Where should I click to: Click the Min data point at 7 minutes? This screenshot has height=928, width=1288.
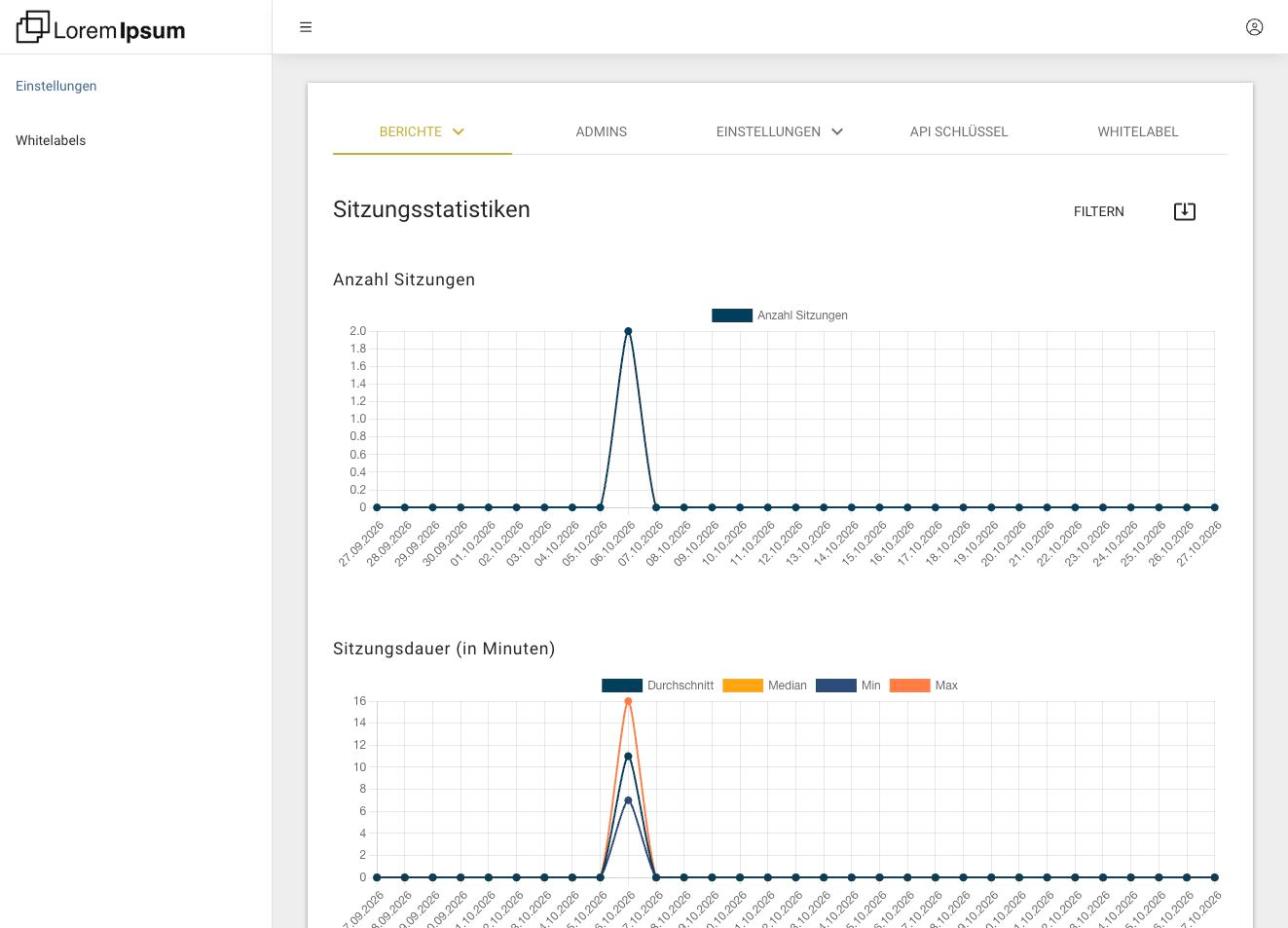628,801
